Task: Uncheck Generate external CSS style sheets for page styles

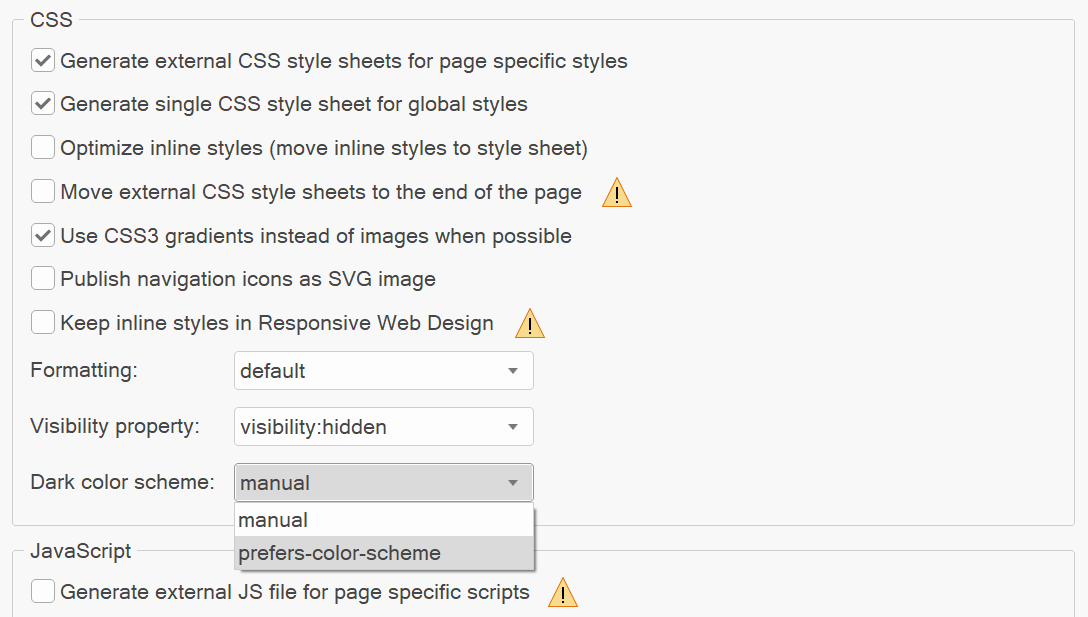Action: coord(43,61)
